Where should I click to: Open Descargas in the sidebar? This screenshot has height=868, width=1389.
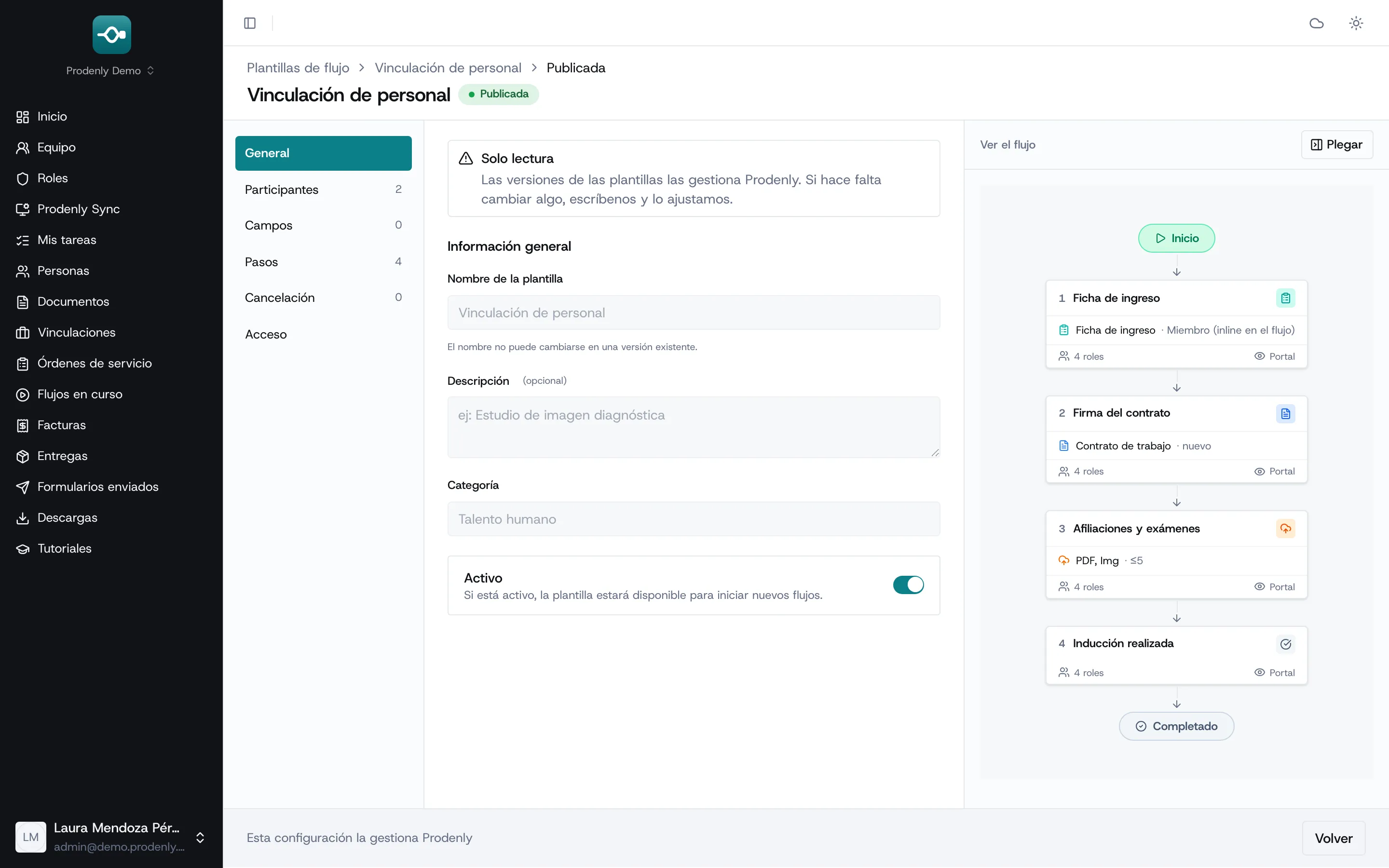111,518
